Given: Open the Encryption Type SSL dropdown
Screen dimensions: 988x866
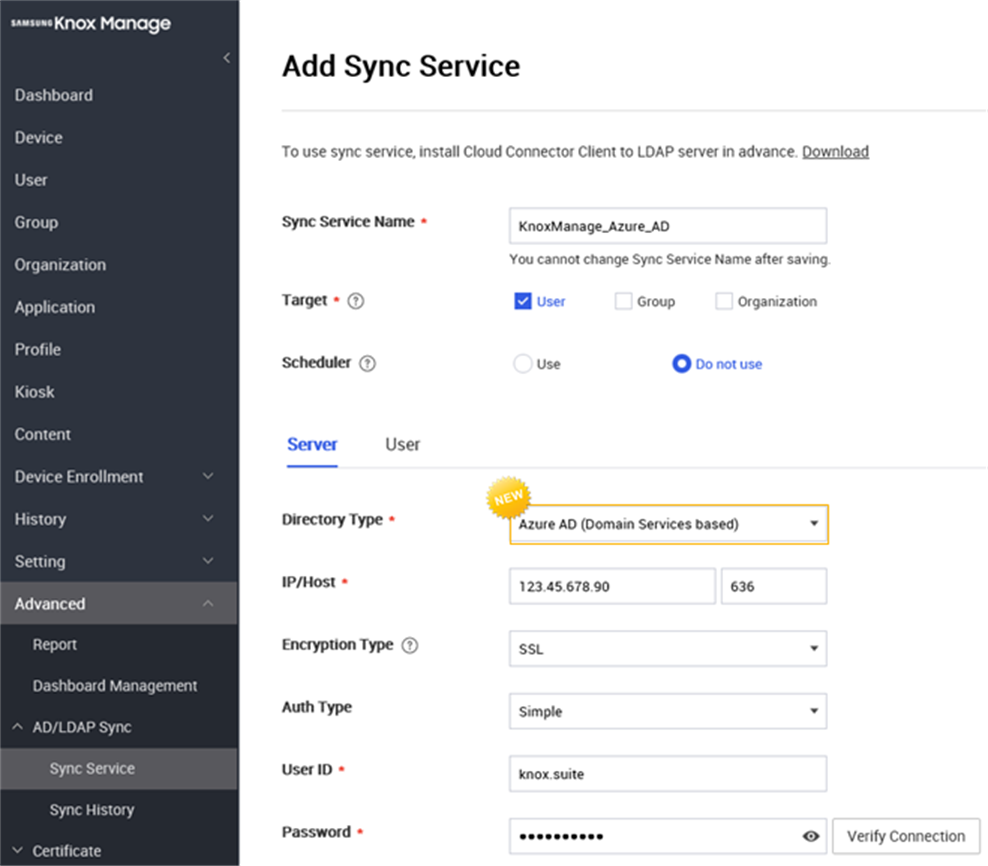Looking at the screenshot, I should coord(668,649).
